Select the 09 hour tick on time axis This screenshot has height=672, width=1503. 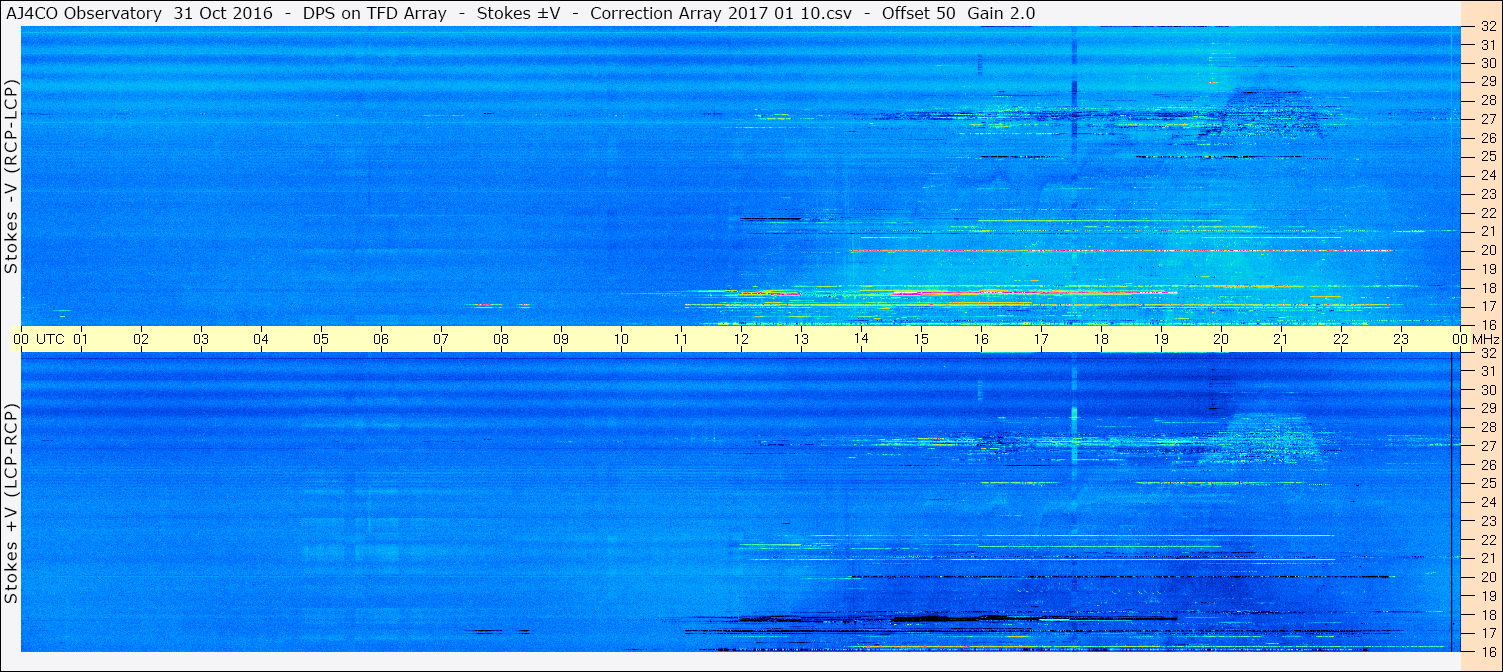point(561,339)
